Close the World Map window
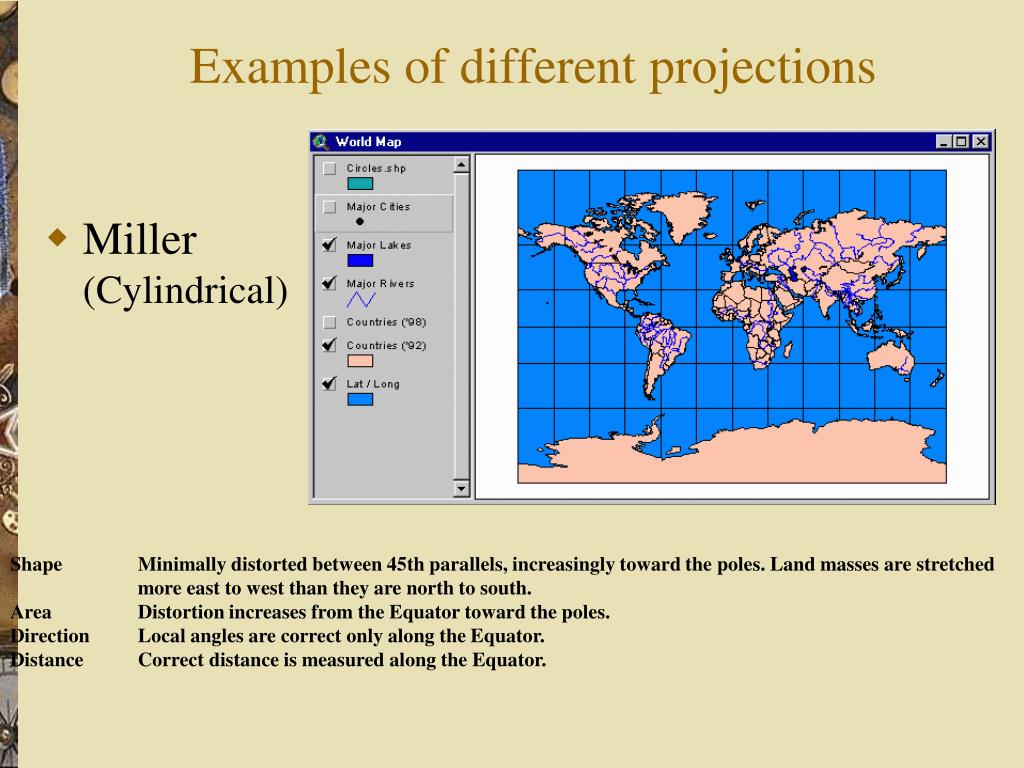The width and height of the screenshot is (1024, 768). coord(981,142)
